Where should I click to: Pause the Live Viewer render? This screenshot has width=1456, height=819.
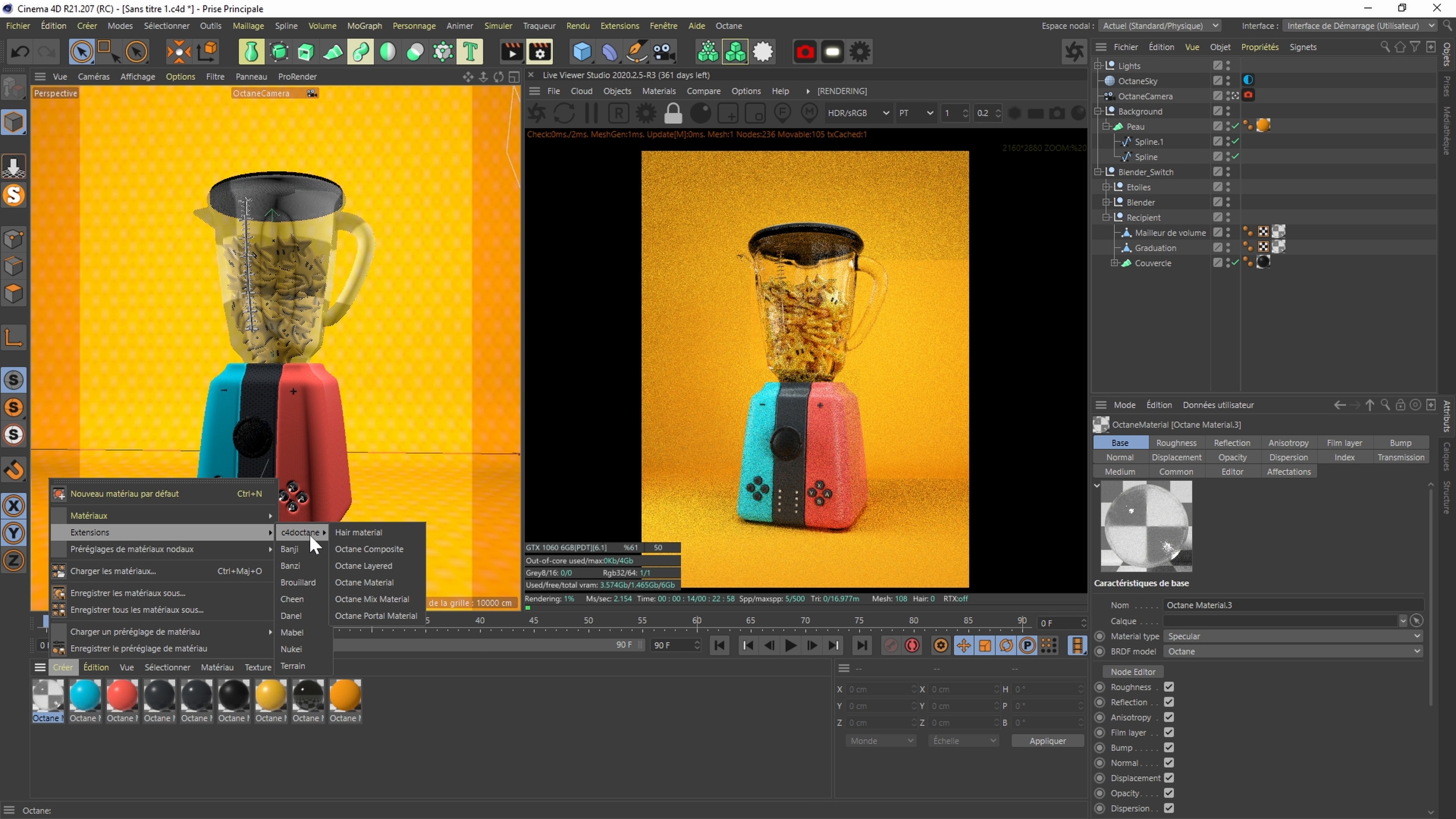[x=591, y=113]
